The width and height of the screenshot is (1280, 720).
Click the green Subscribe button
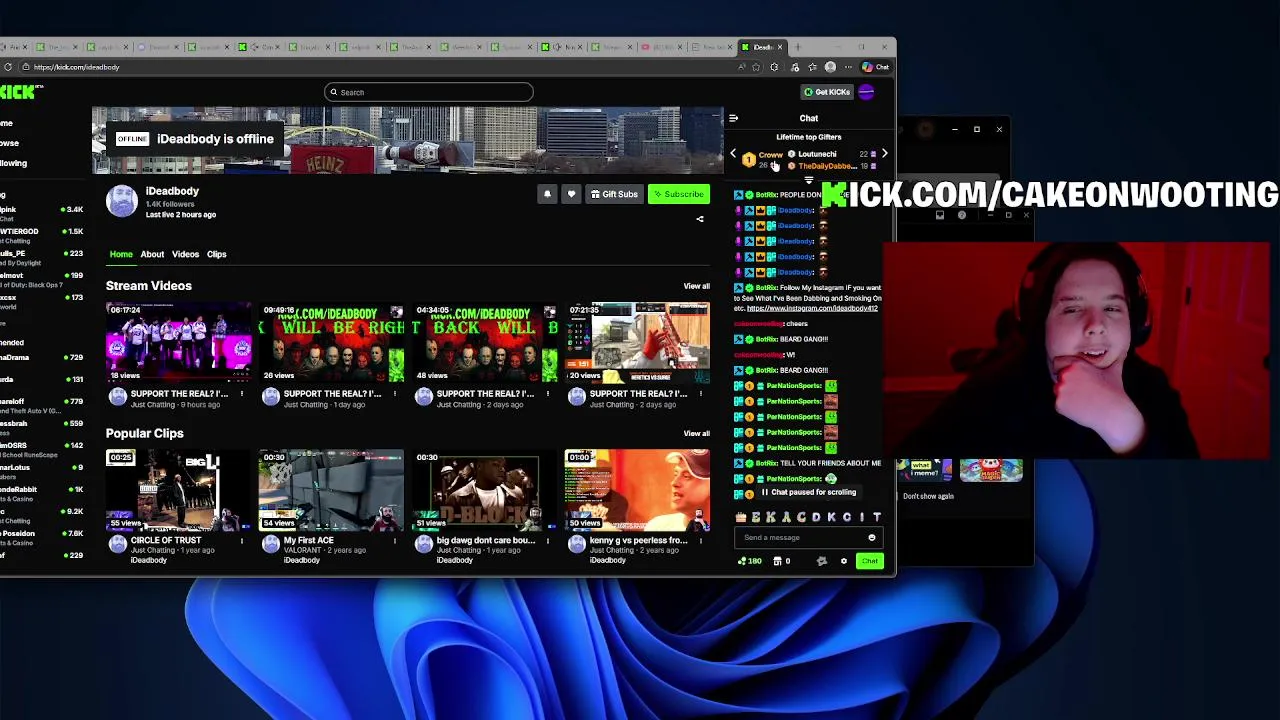pos(679,195)
